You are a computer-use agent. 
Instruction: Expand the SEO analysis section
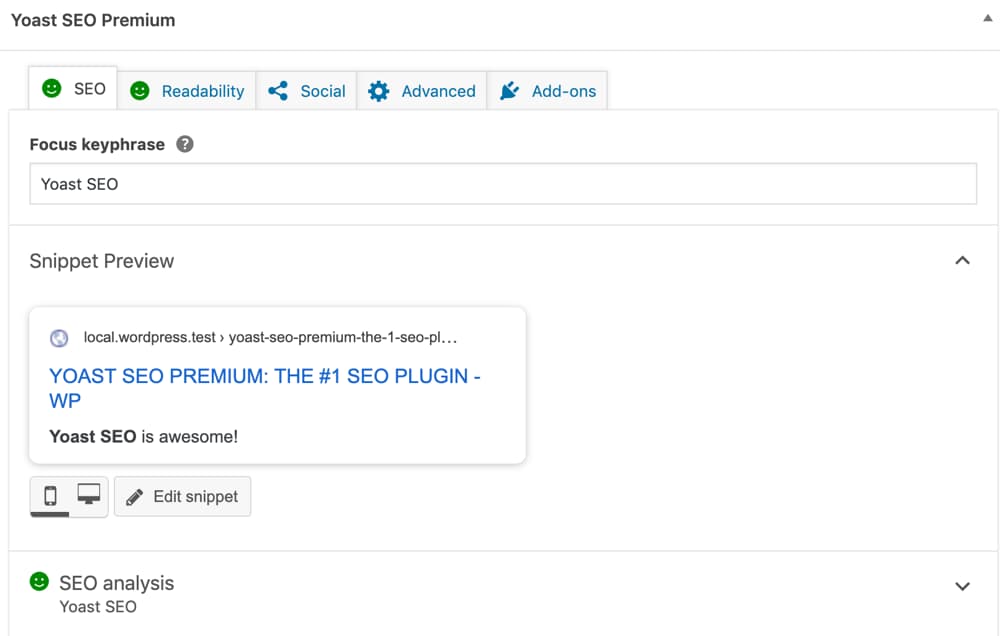click(962, 586)
